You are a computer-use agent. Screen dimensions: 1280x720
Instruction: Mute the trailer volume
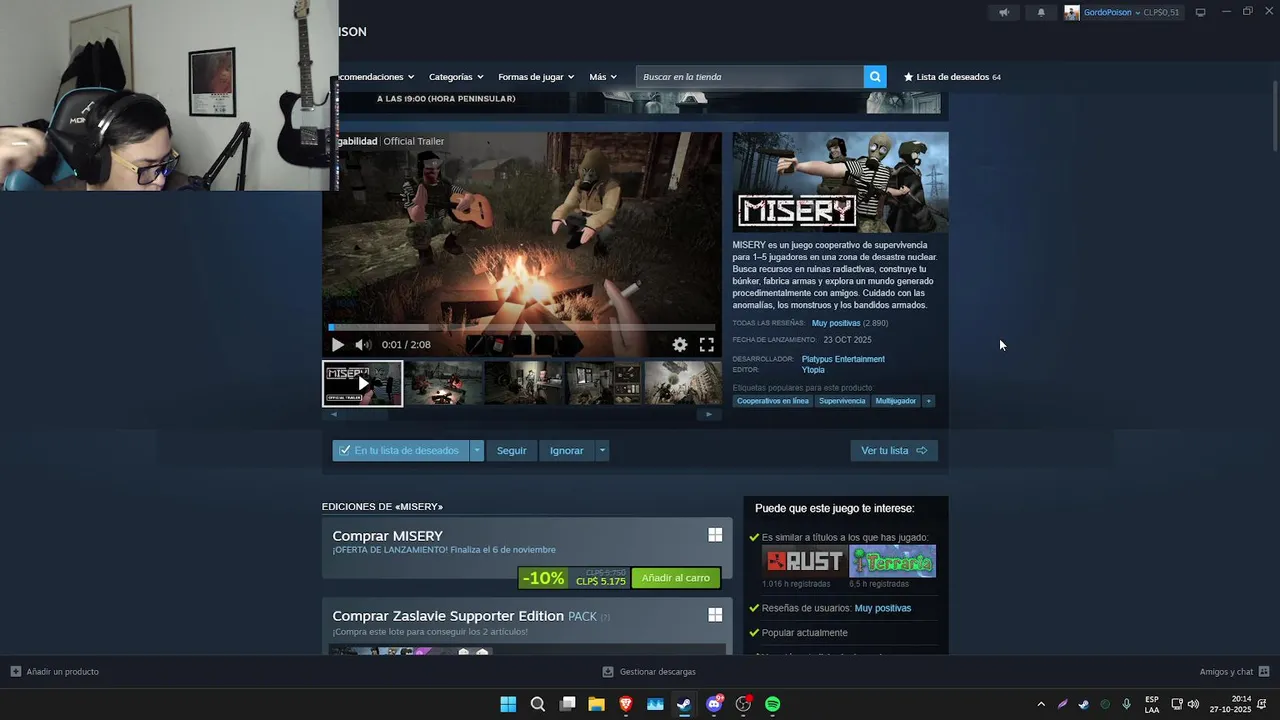point(362,344)
